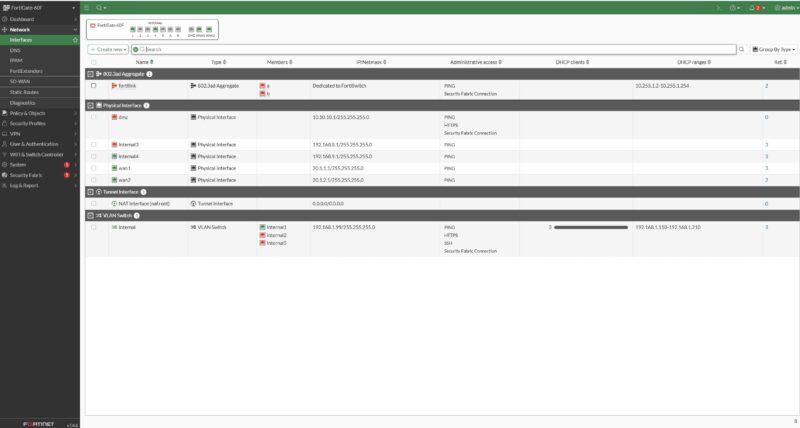Click the internal3 port status icon
Viewport: 800px width, 428px height.
coord(114,144)
